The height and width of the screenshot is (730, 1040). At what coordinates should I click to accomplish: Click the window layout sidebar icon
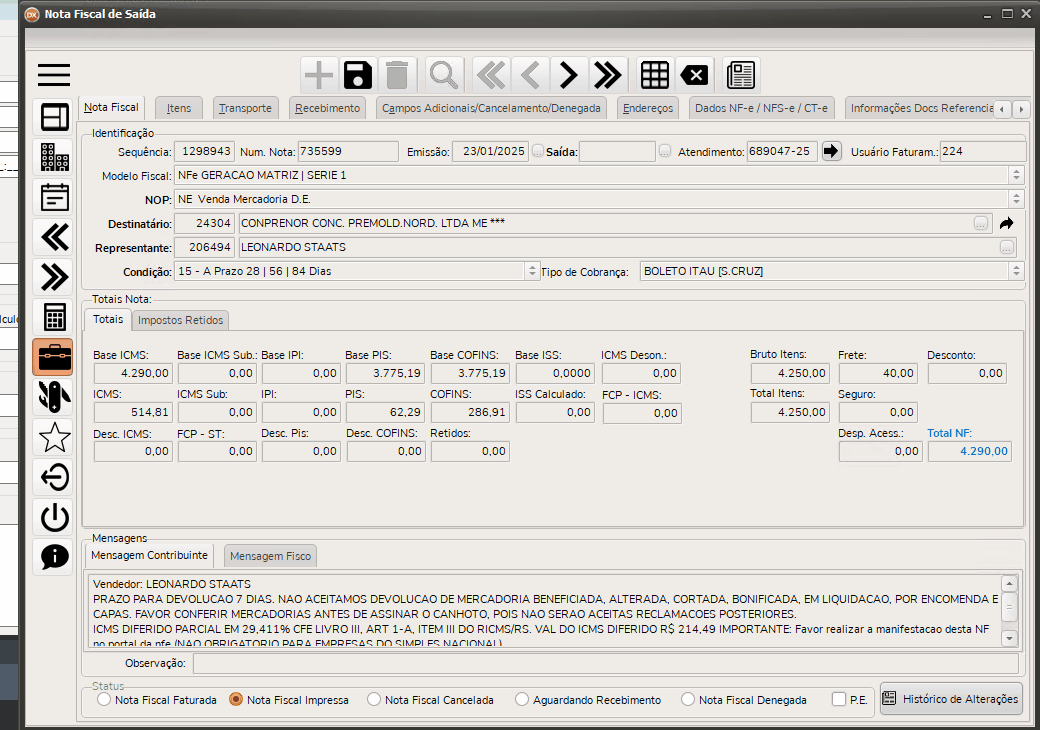coord(54,117)
